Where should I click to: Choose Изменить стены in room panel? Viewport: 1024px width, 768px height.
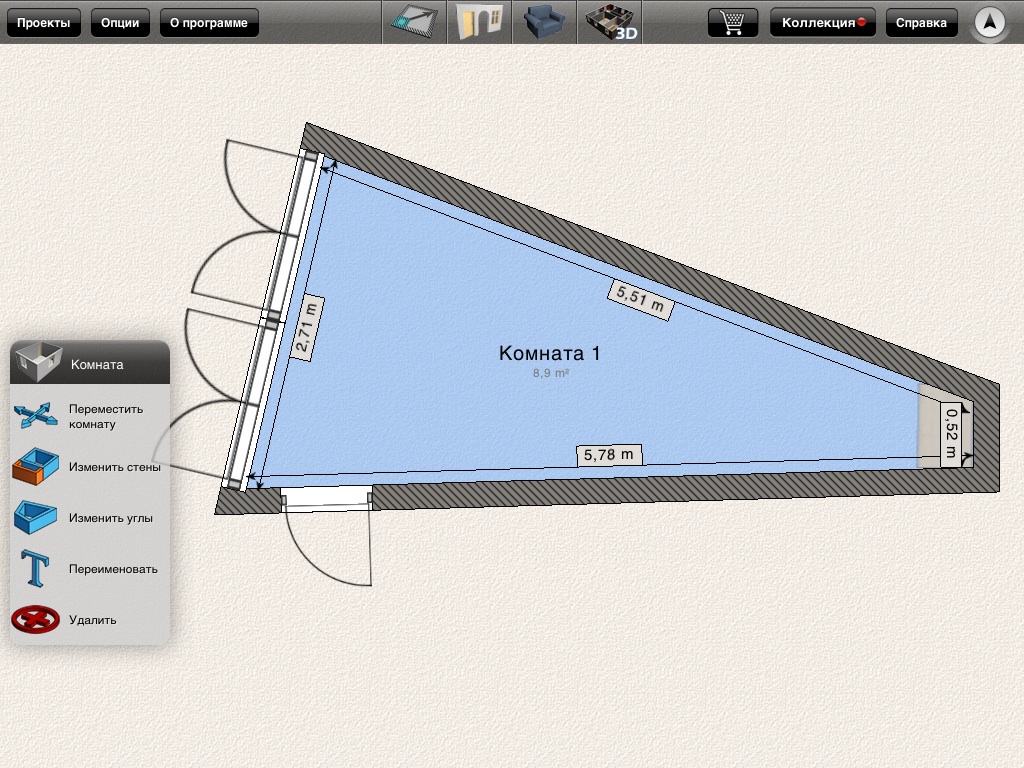pyautogui.click(x=114, y=467)
